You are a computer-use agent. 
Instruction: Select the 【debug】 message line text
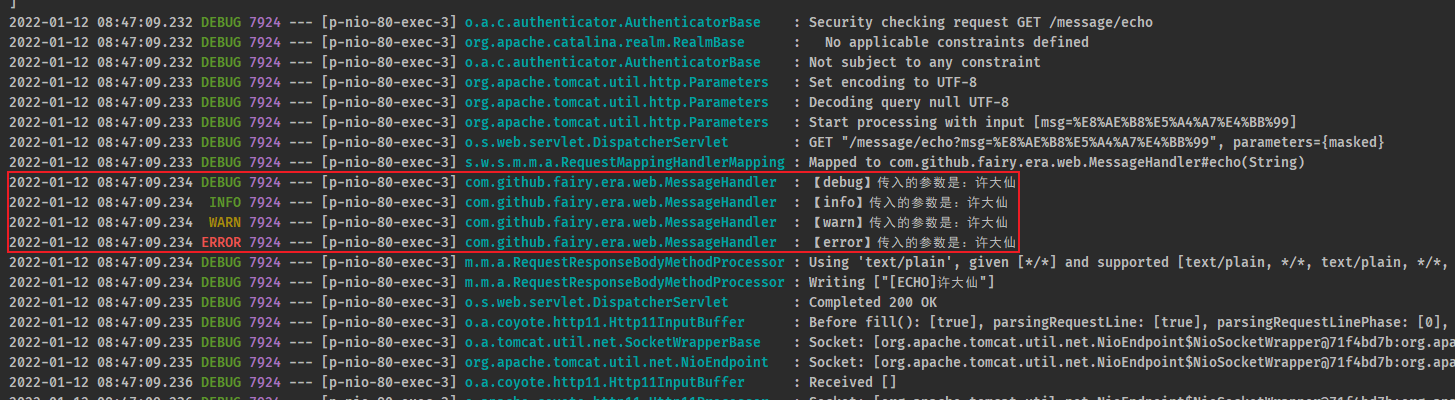coord(907,182)
